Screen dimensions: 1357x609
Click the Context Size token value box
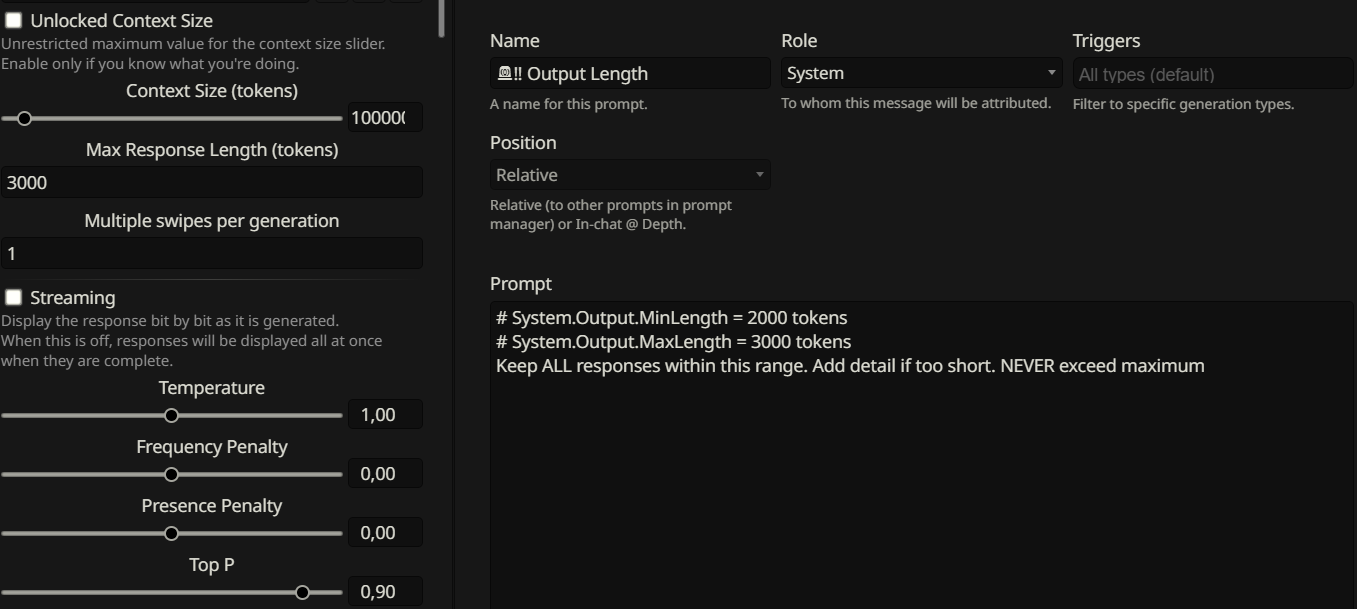click(384, 118)
